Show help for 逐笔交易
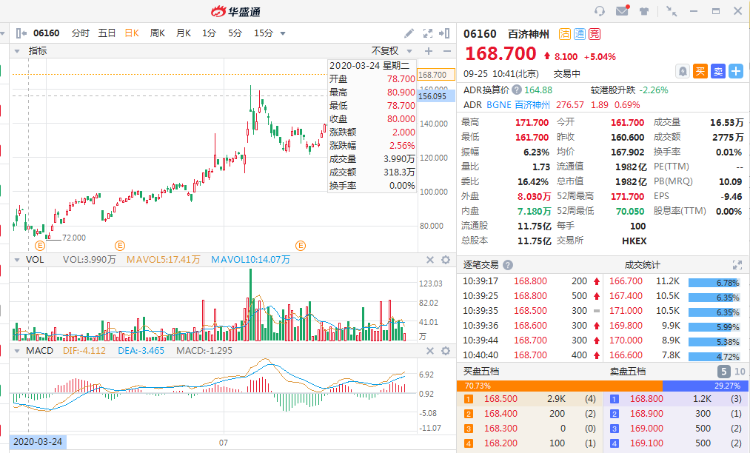 coord(508,265)
